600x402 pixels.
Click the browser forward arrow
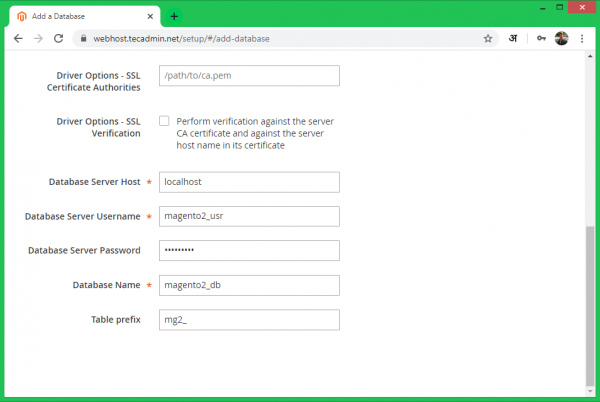pyautogui.click(x=38, y=38)
